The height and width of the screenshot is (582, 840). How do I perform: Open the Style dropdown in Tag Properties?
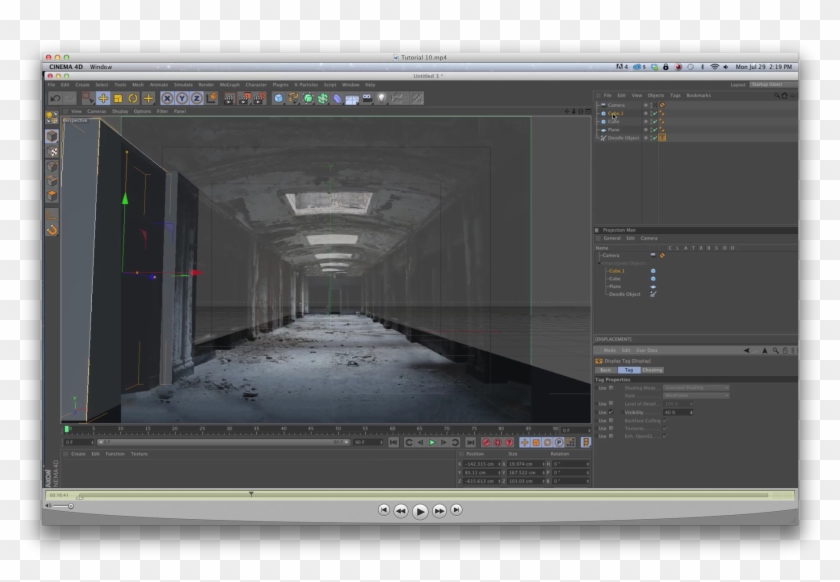[x=696, y=395]
